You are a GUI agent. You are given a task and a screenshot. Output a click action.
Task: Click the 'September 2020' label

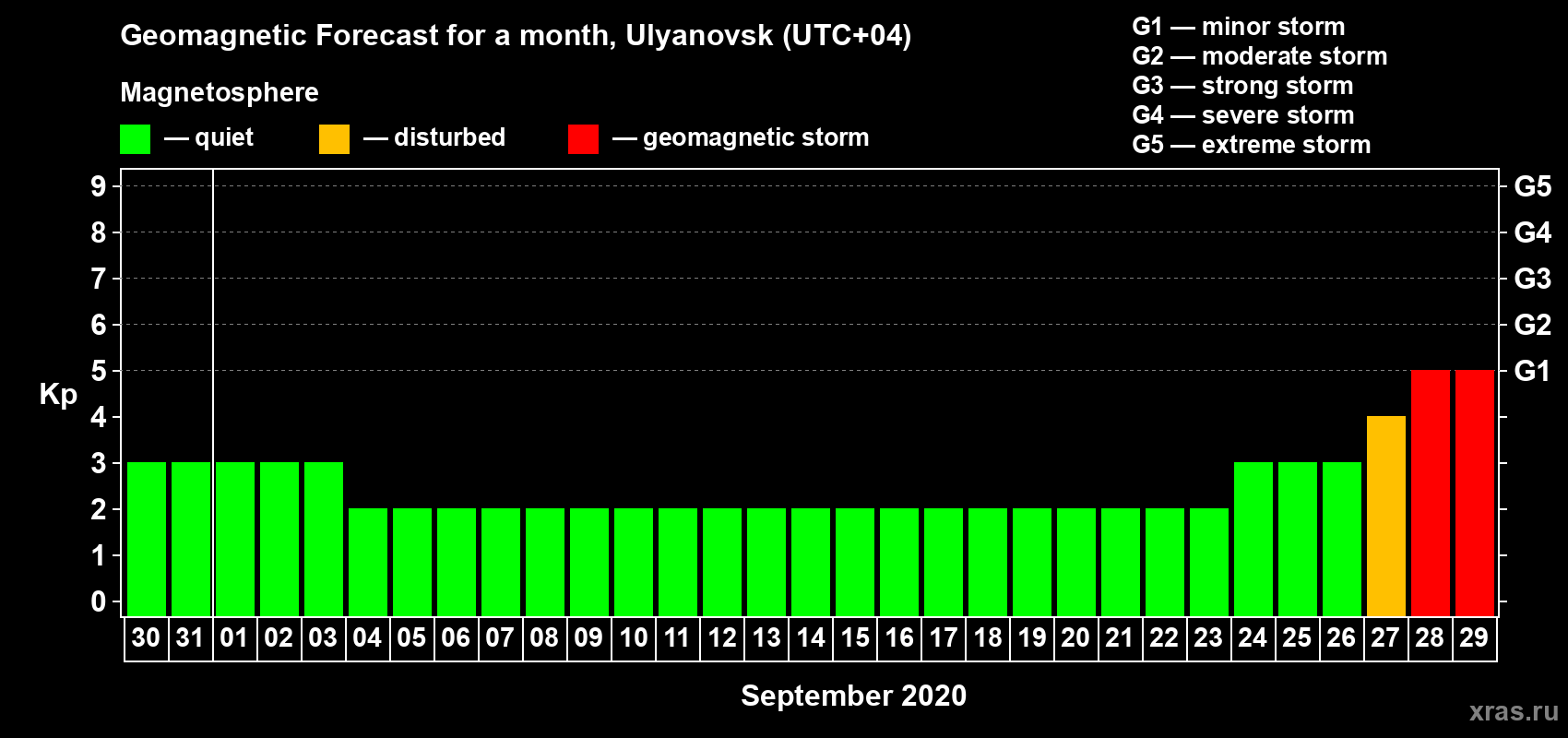coord(853,696)
